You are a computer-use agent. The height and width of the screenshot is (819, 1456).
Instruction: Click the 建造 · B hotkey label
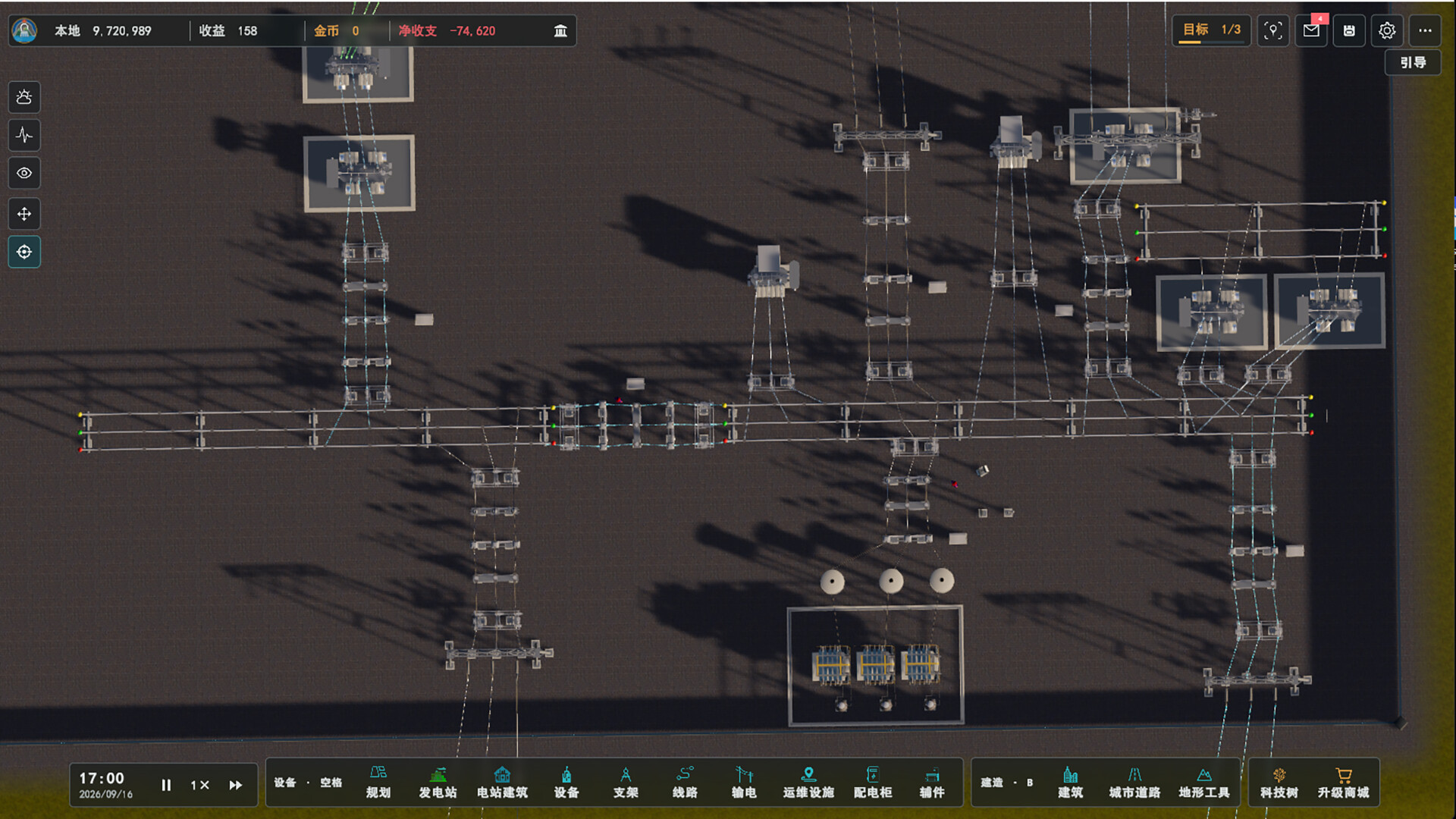(1007, 783)
